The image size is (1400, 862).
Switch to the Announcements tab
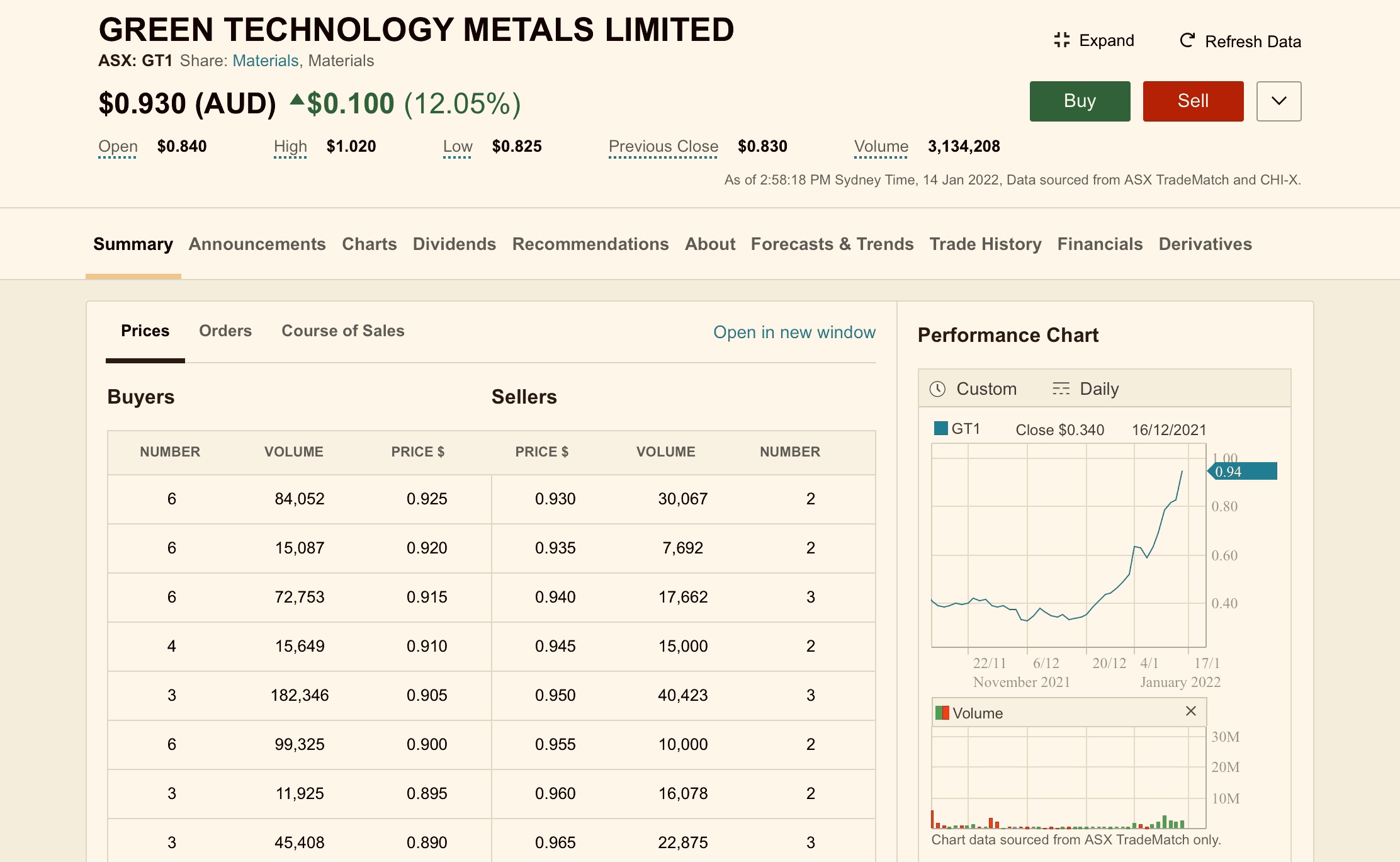[257, 244]
